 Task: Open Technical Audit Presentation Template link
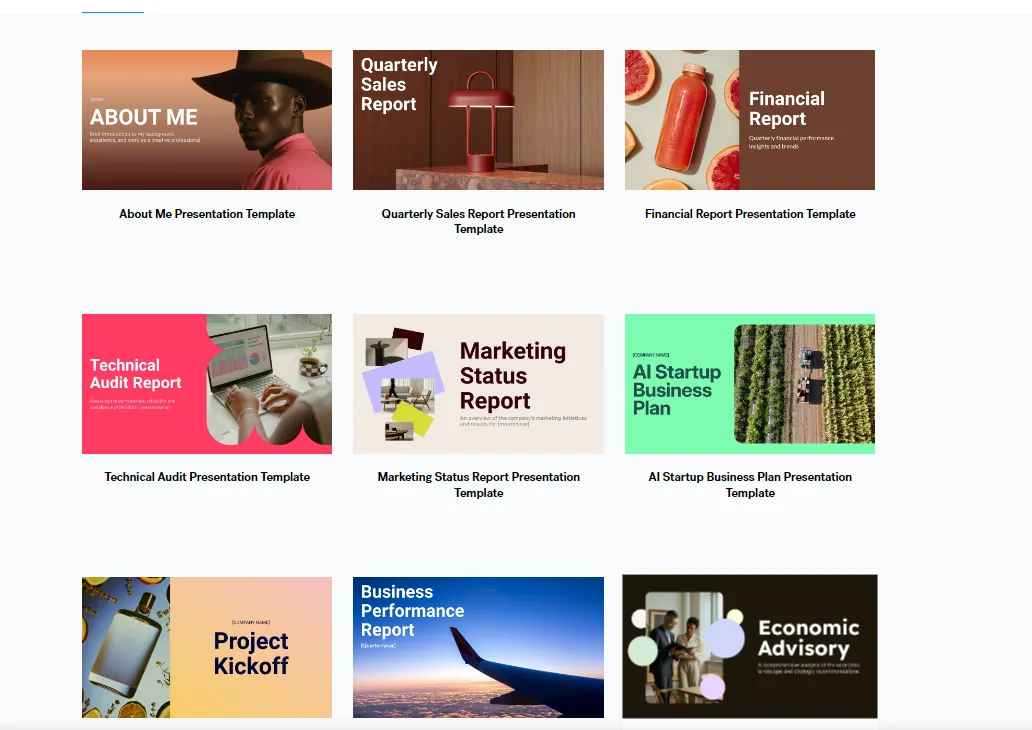coord(207,477)
